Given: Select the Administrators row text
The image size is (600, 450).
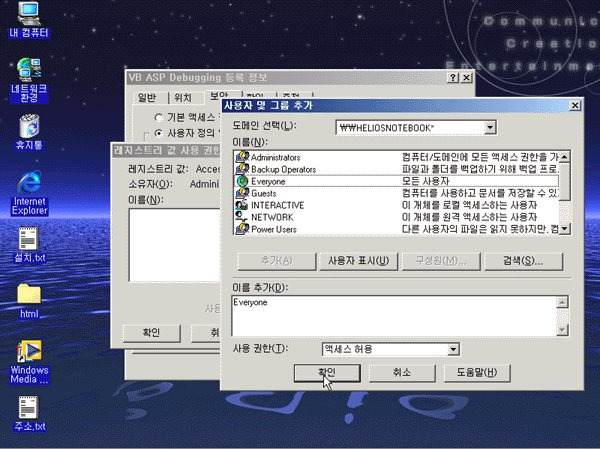Looking at the screenshot, I should click(276, 157).
